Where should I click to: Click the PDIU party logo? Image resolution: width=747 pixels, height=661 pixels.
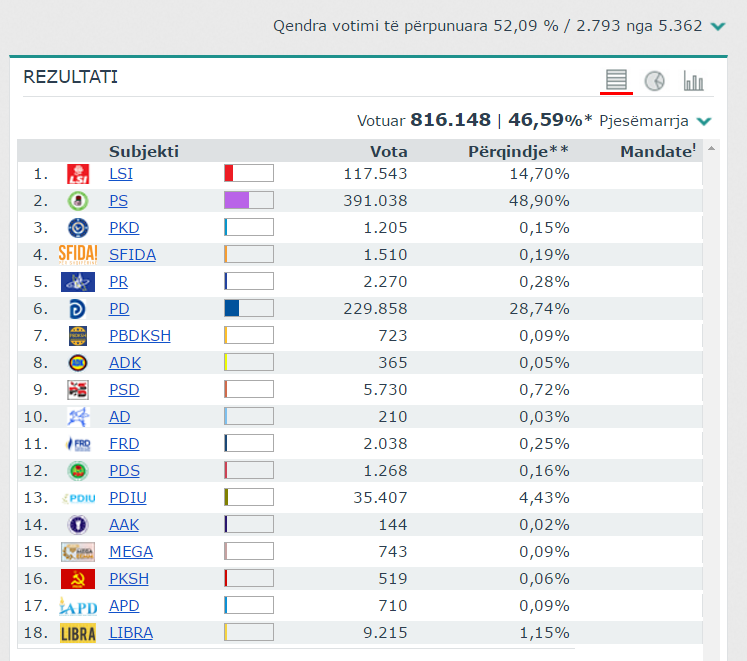(x=78, y=498)
